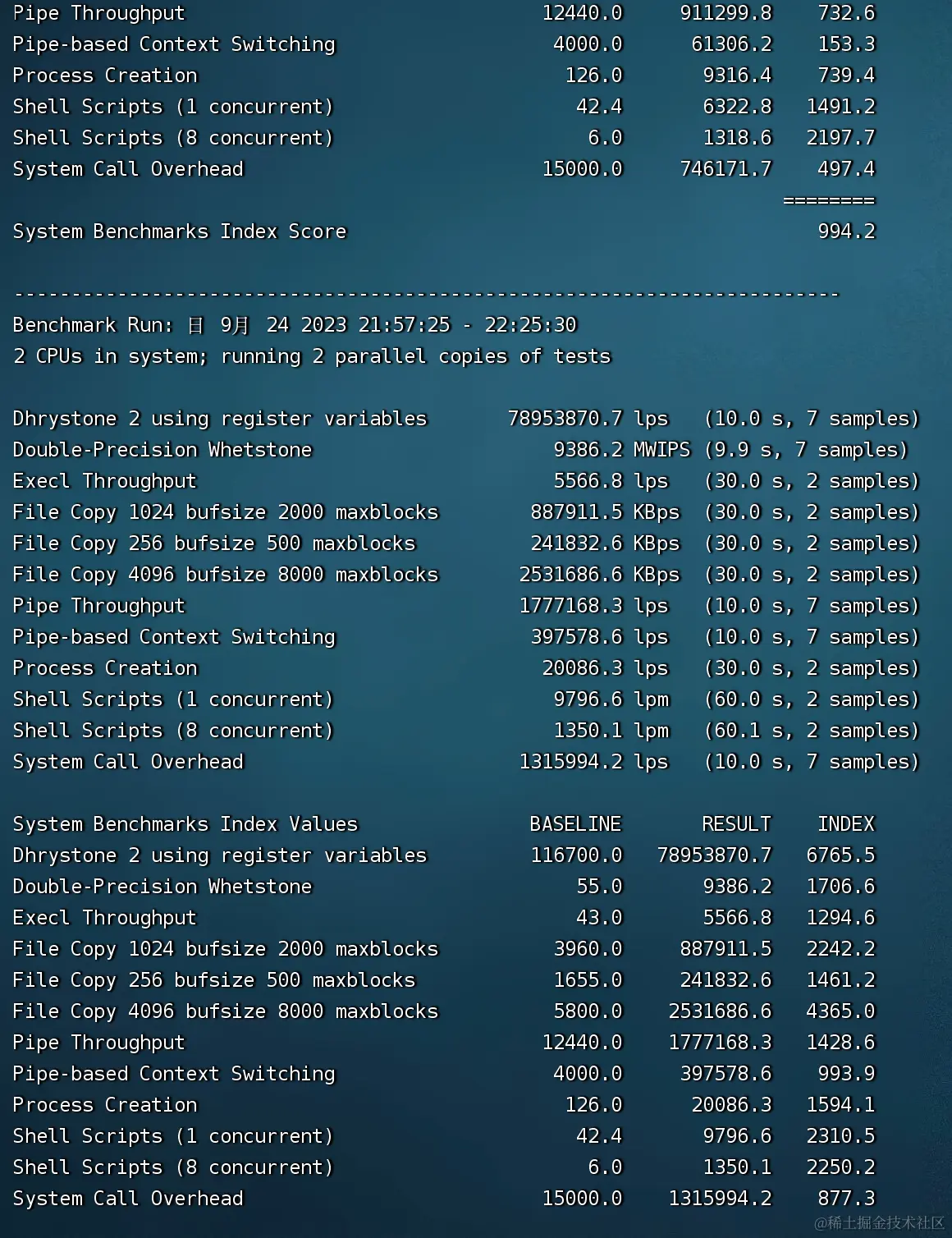Click the File Copy index 4365.0

point(840,1011)
